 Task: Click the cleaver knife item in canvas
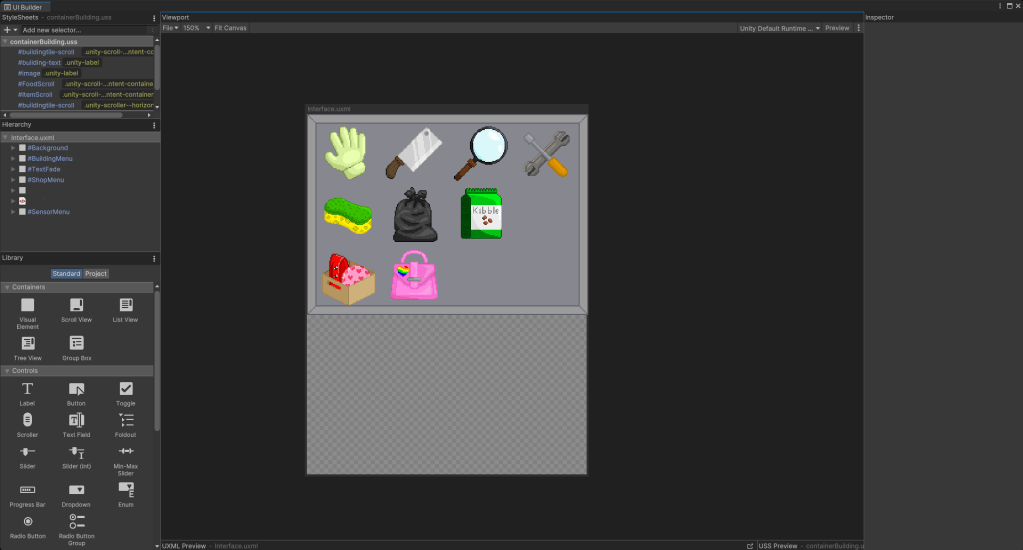pyautogui.click(x=414, y=153)
